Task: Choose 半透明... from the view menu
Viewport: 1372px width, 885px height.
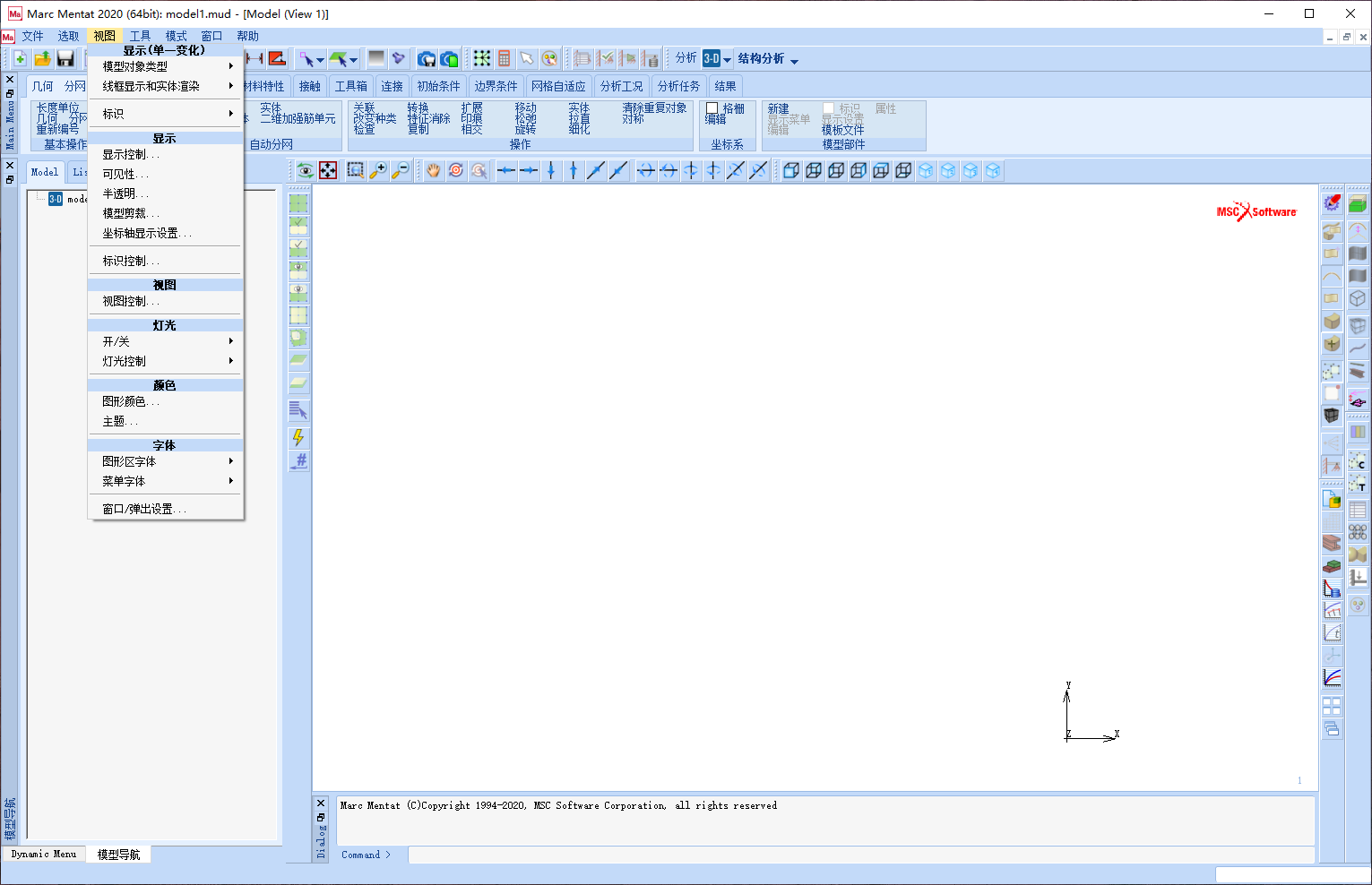Action: pos(125,193)
